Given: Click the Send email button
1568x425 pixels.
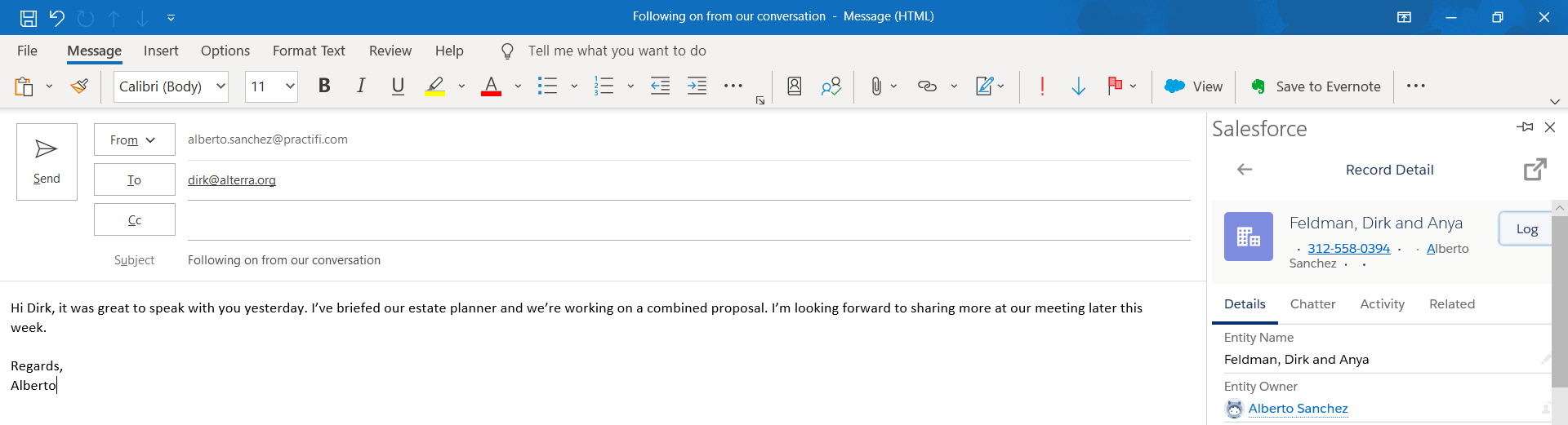Looking at the screenshot, I should (47, 162).
